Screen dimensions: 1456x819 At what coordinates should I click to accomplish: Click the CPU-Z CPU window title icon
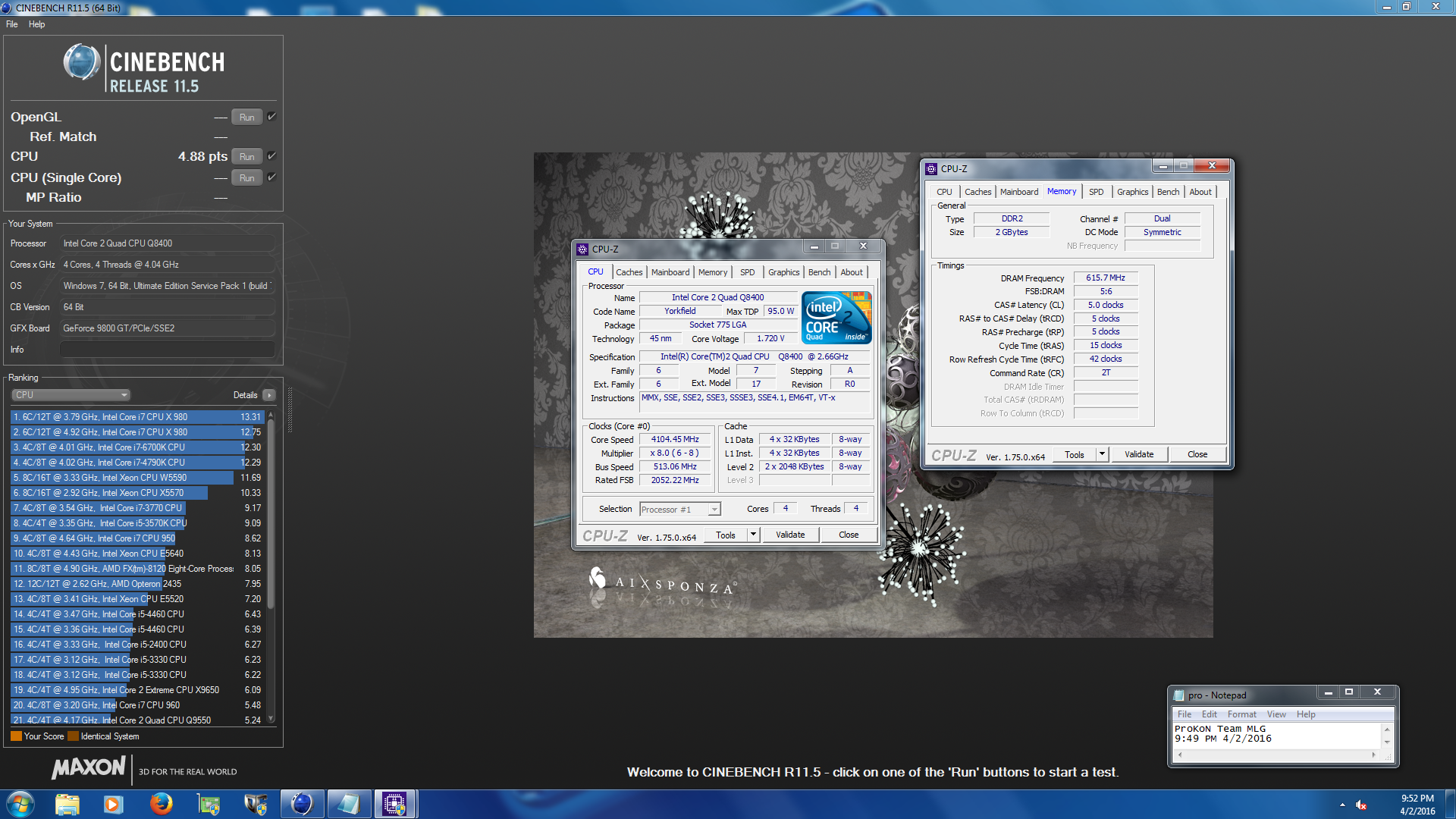click(582, 249)
